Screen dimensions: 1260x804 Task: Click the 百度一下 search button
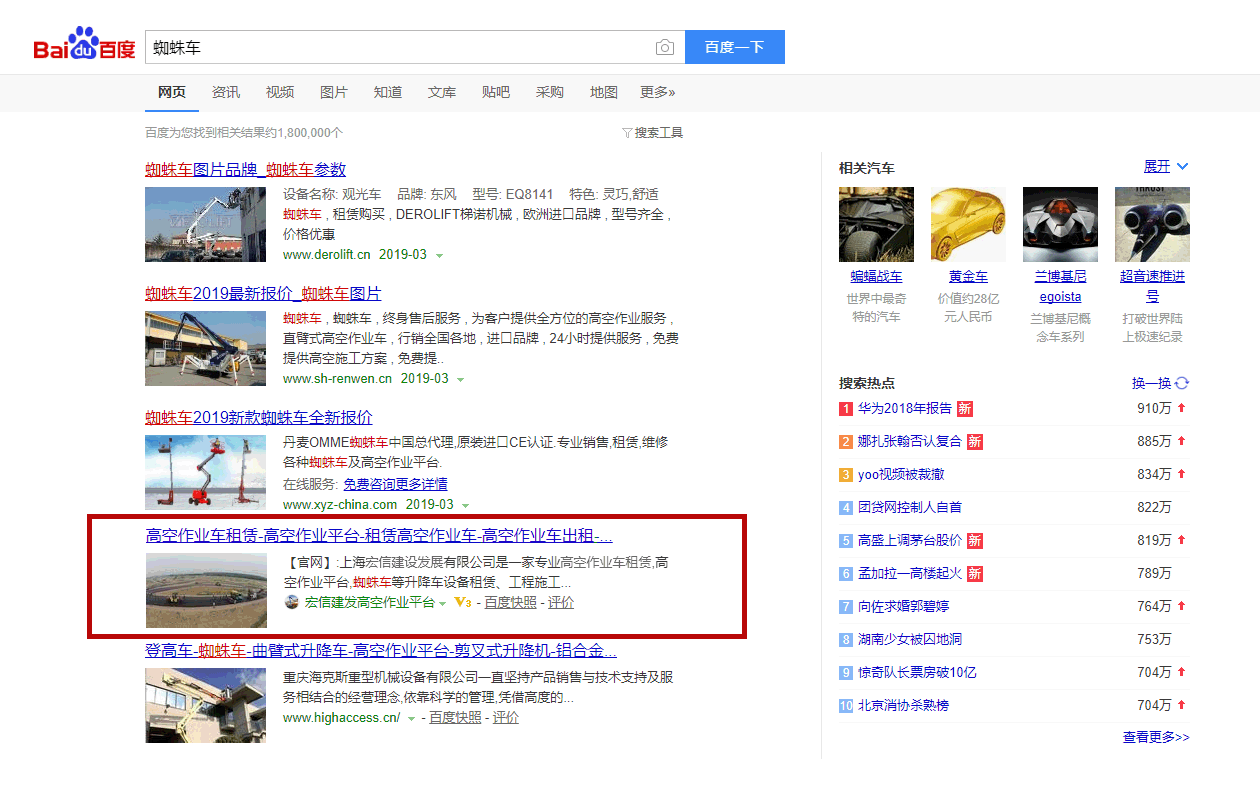click(734, 47)
